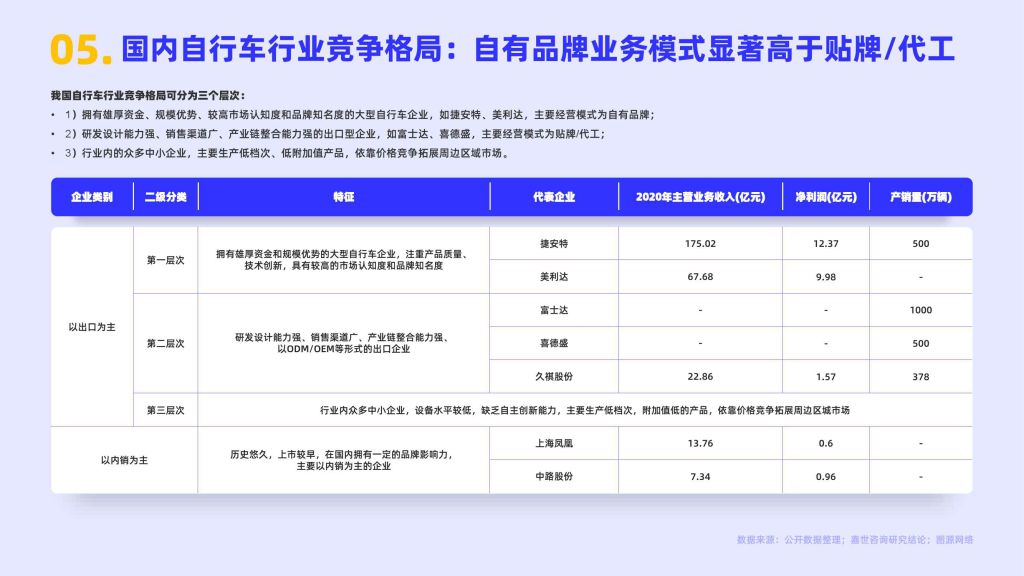Select the 中路股份 company cell

[554, 477]
